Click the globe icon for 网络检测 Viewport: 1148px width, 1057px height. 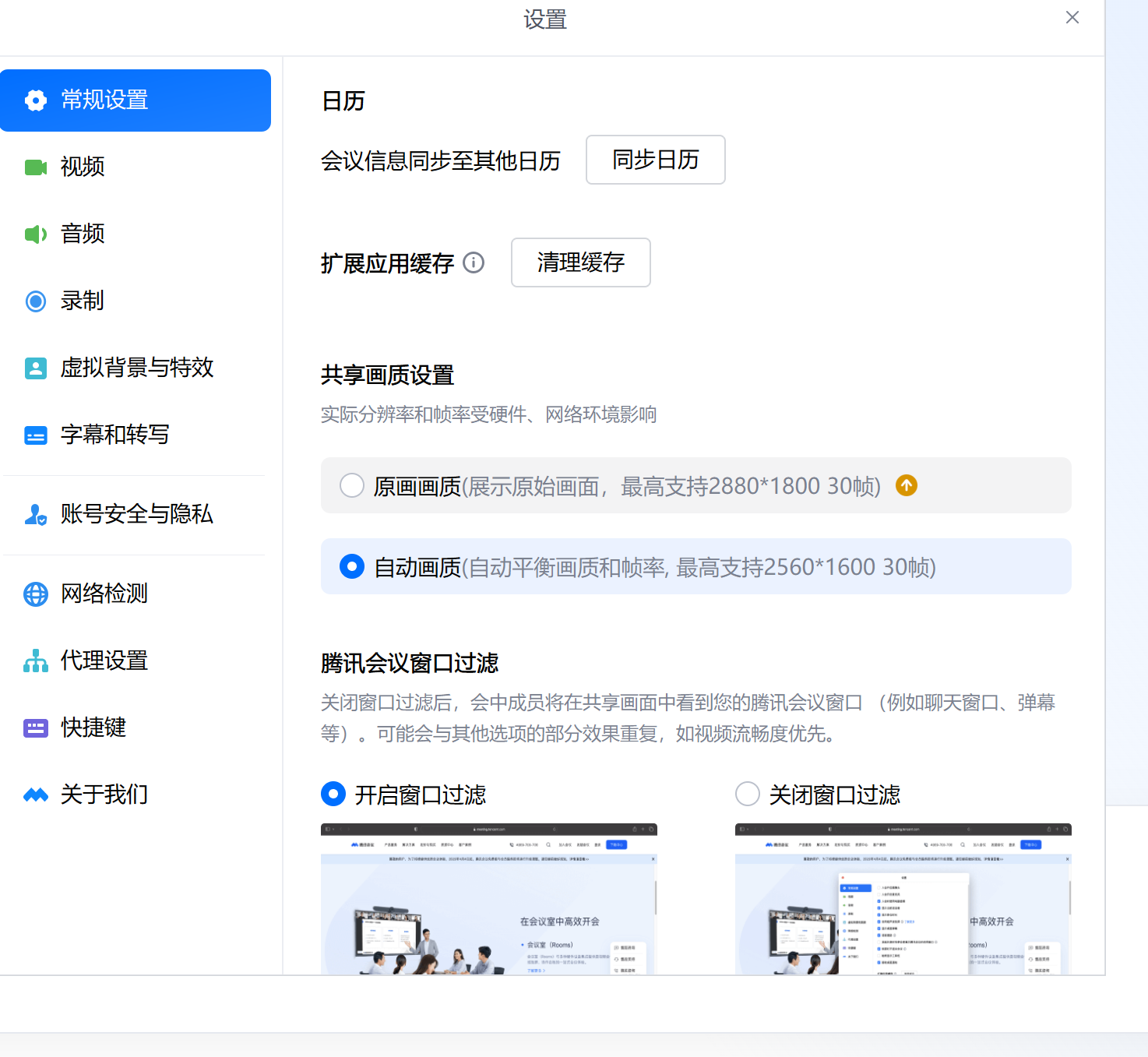(x=36, y=594)
